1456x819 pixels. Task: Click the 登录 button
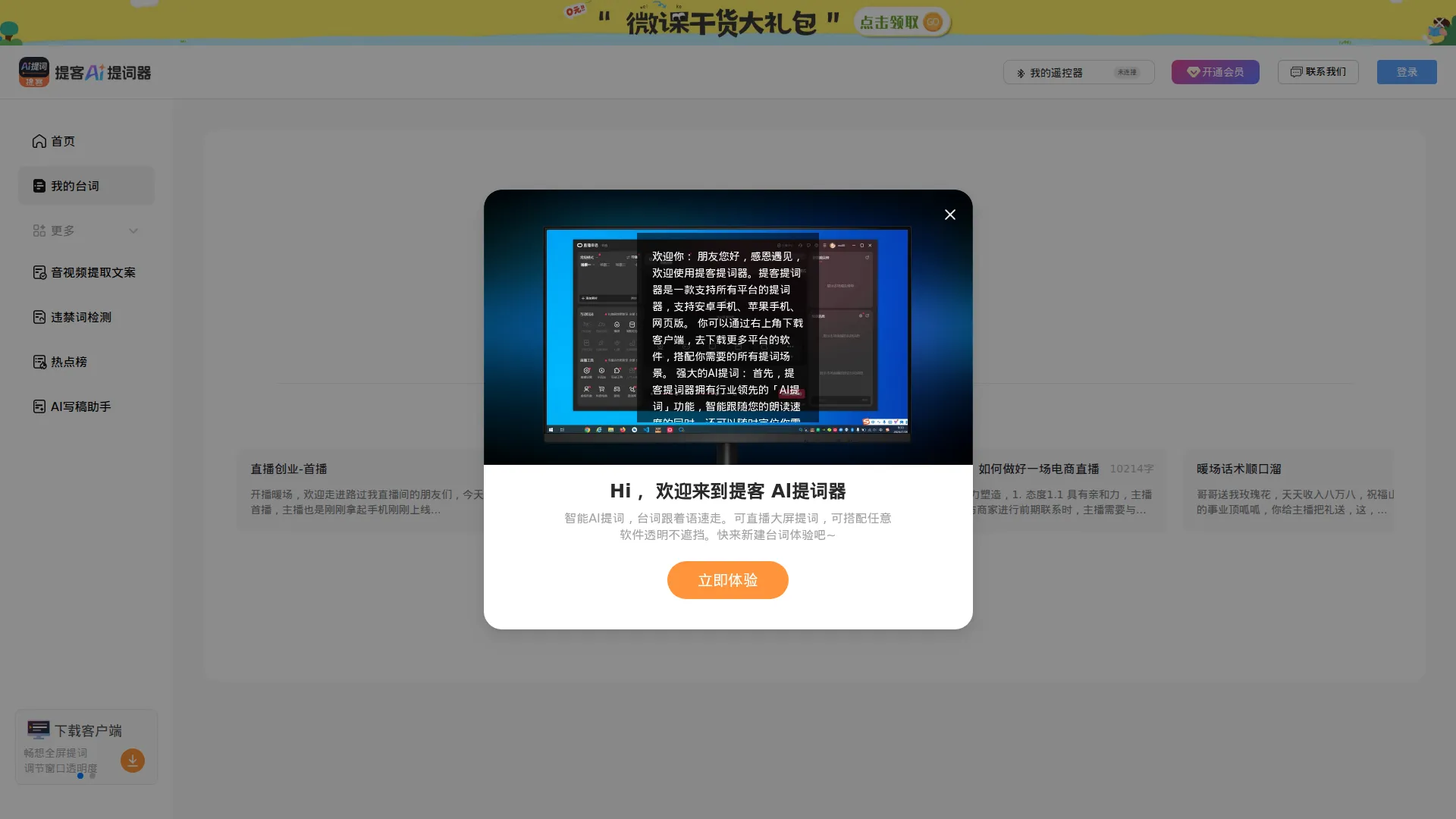click(x=1407, y=72)
